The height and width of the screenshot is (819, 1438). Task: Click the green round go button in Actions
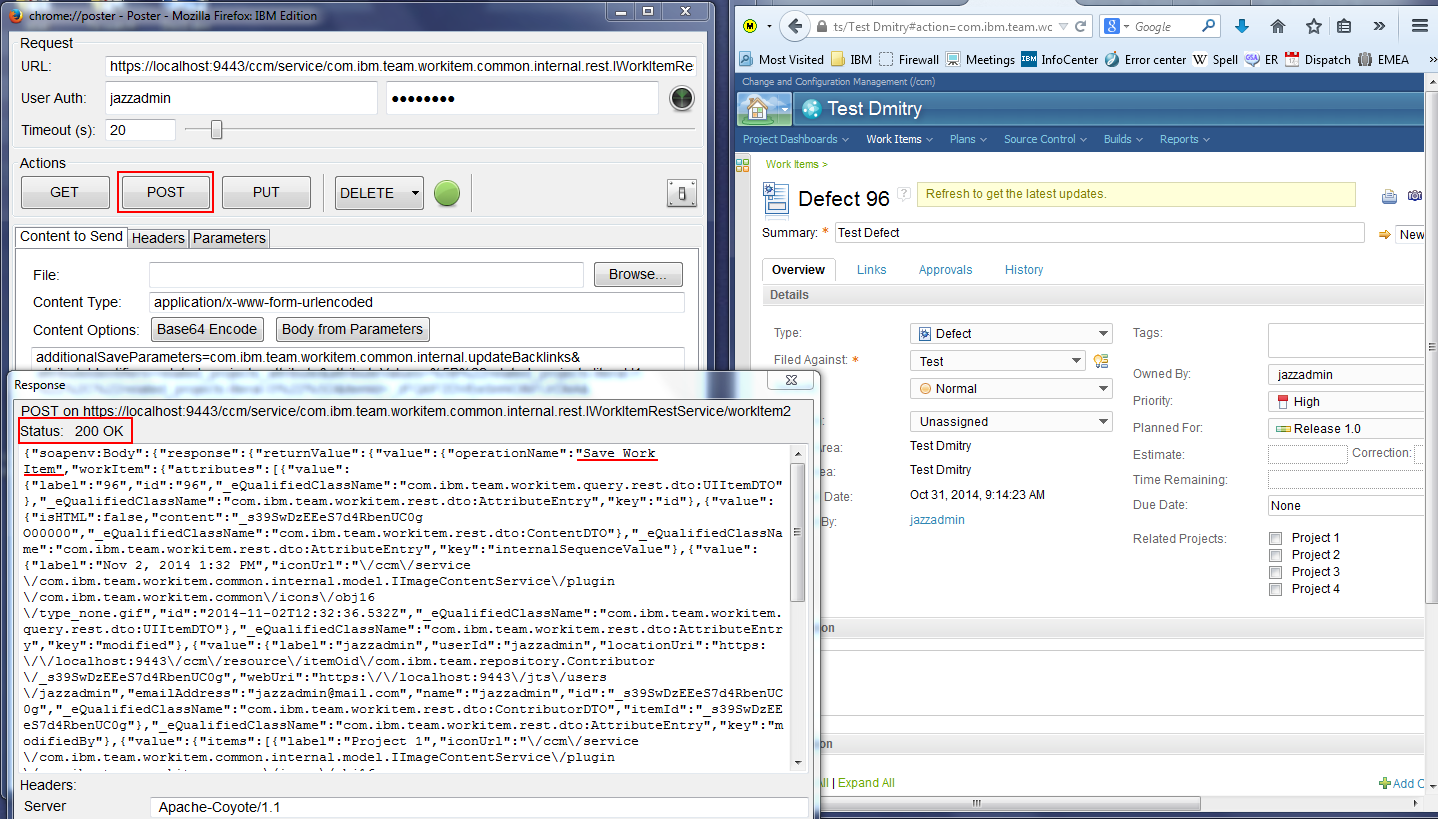pos(447,193)
